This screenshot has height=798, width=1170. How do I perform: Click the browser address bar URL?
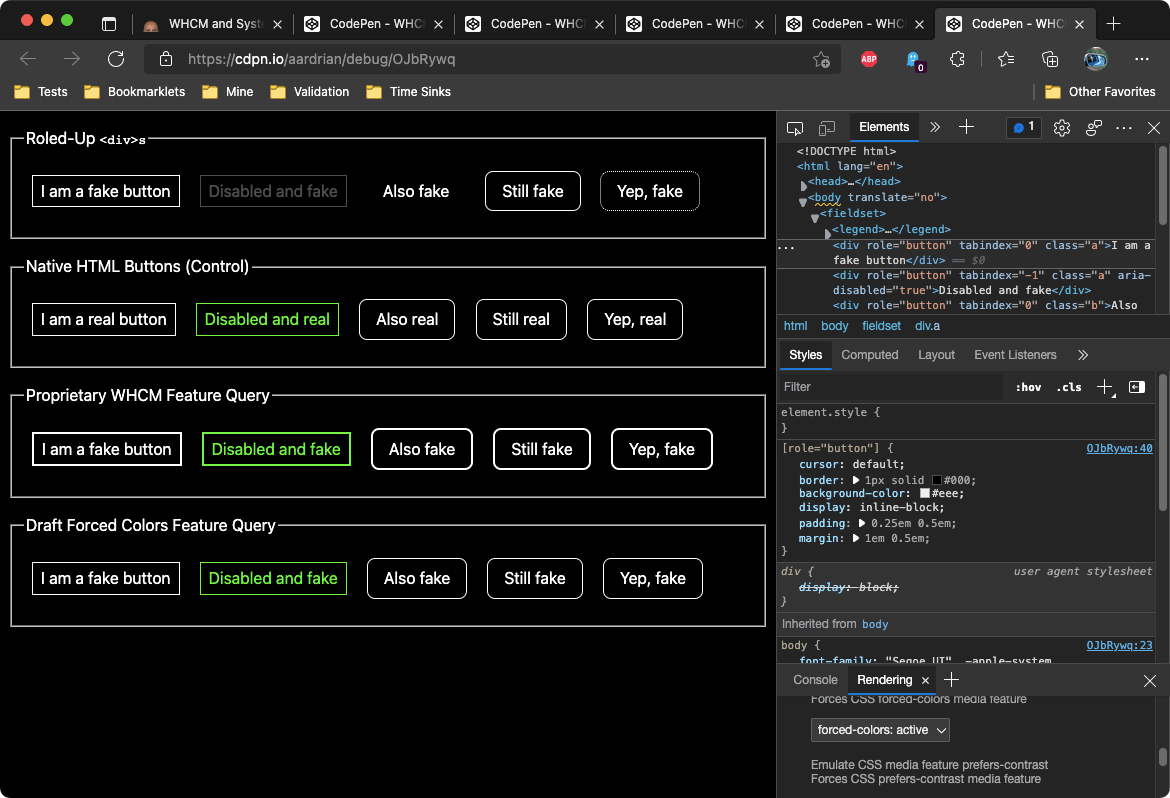pyautogui.click(x=322, y=59)
